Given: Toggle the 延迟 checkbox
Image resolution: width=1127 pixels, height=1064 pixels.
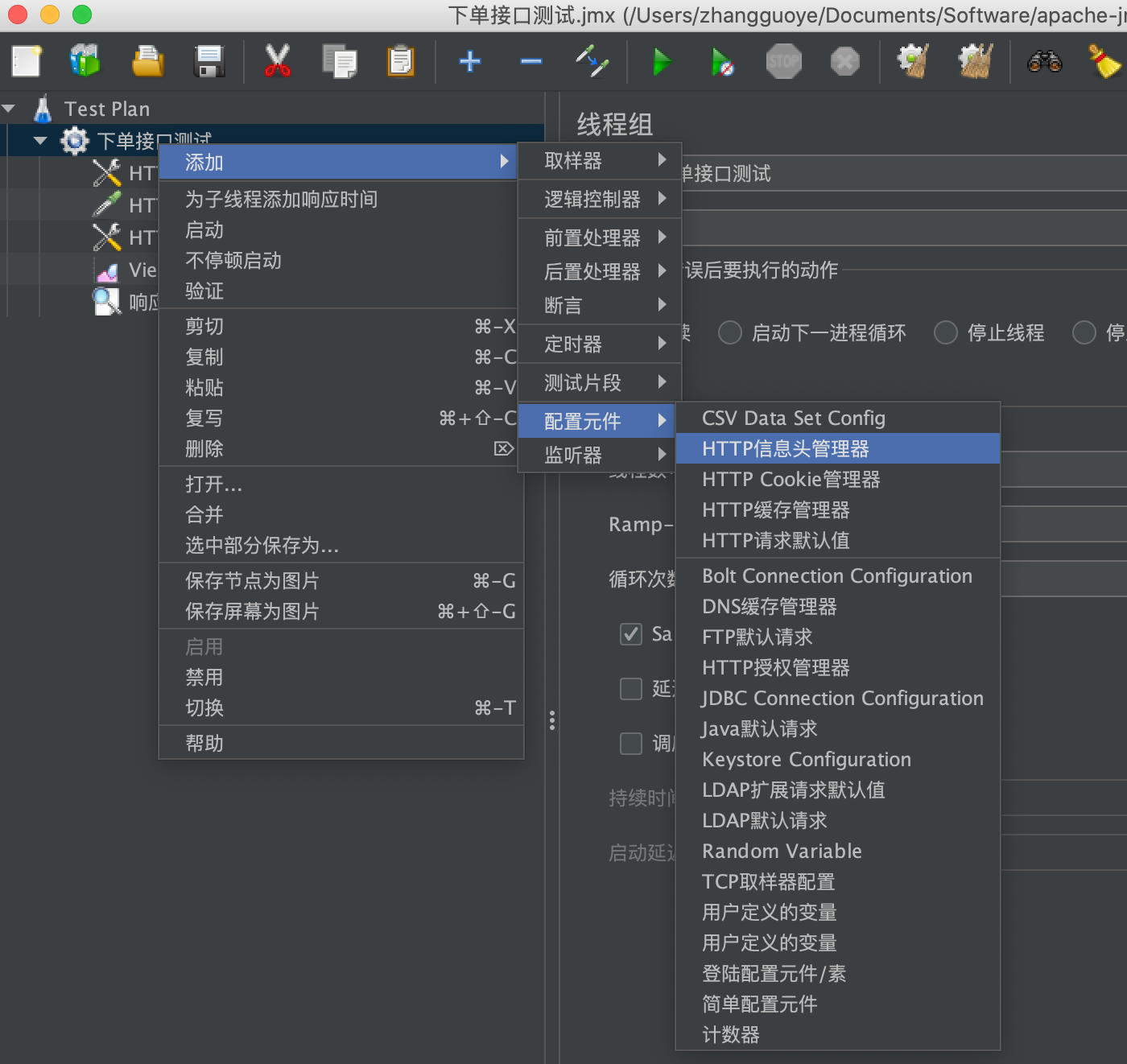Looking at the screenshot, I should click(631, 689).
